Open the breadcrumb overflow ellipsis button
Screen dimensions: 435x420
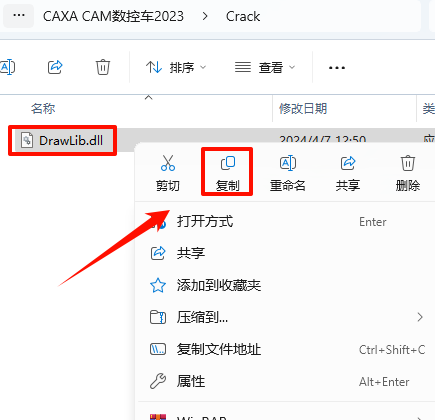(x=19, y=16)
